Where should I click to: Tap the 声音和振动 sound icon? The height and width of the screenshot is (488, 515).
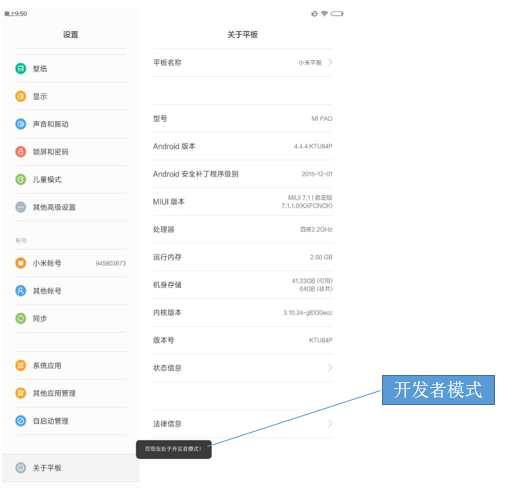pyautogui.click(x=21, y=124)
